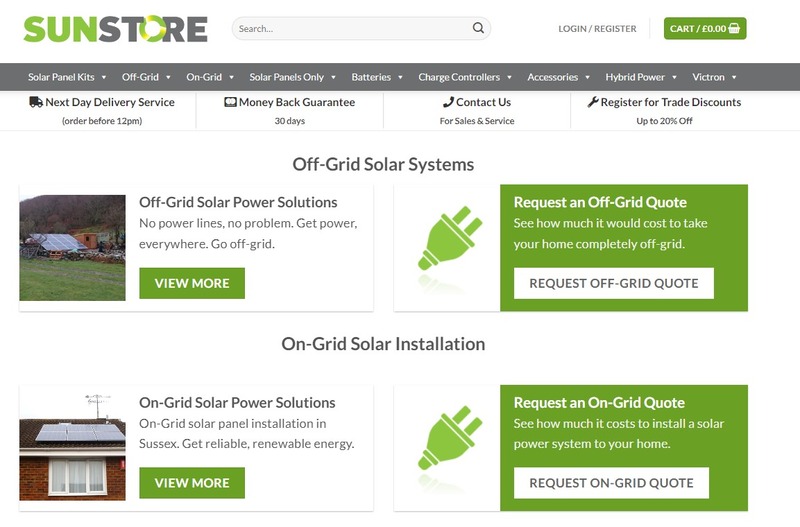This screenshot has height=527, width=800.
Task: Click the Login / Register link
Action: (x=597, y=29)
